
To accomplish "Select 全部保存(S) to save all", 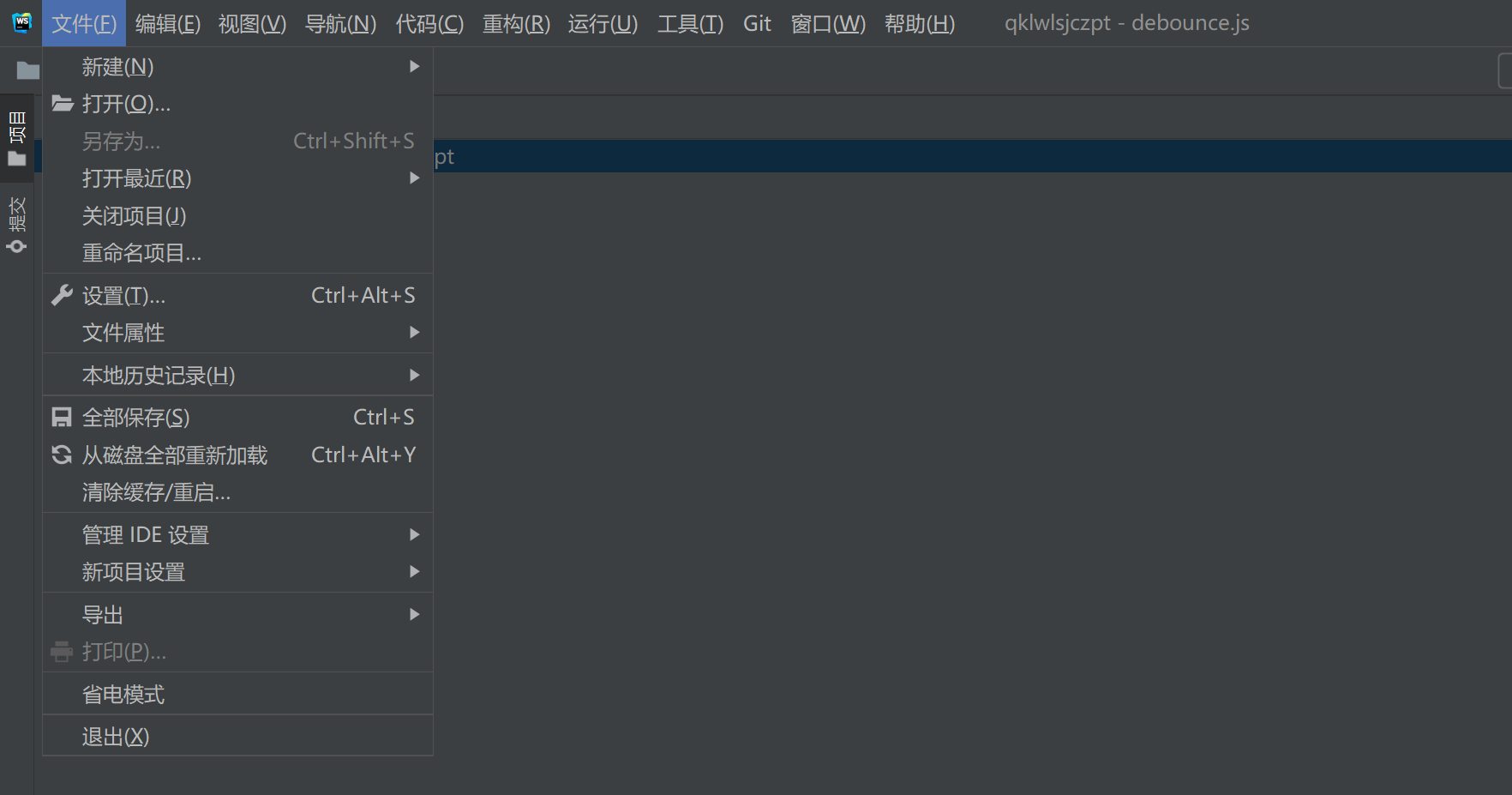I will (237, 417).
